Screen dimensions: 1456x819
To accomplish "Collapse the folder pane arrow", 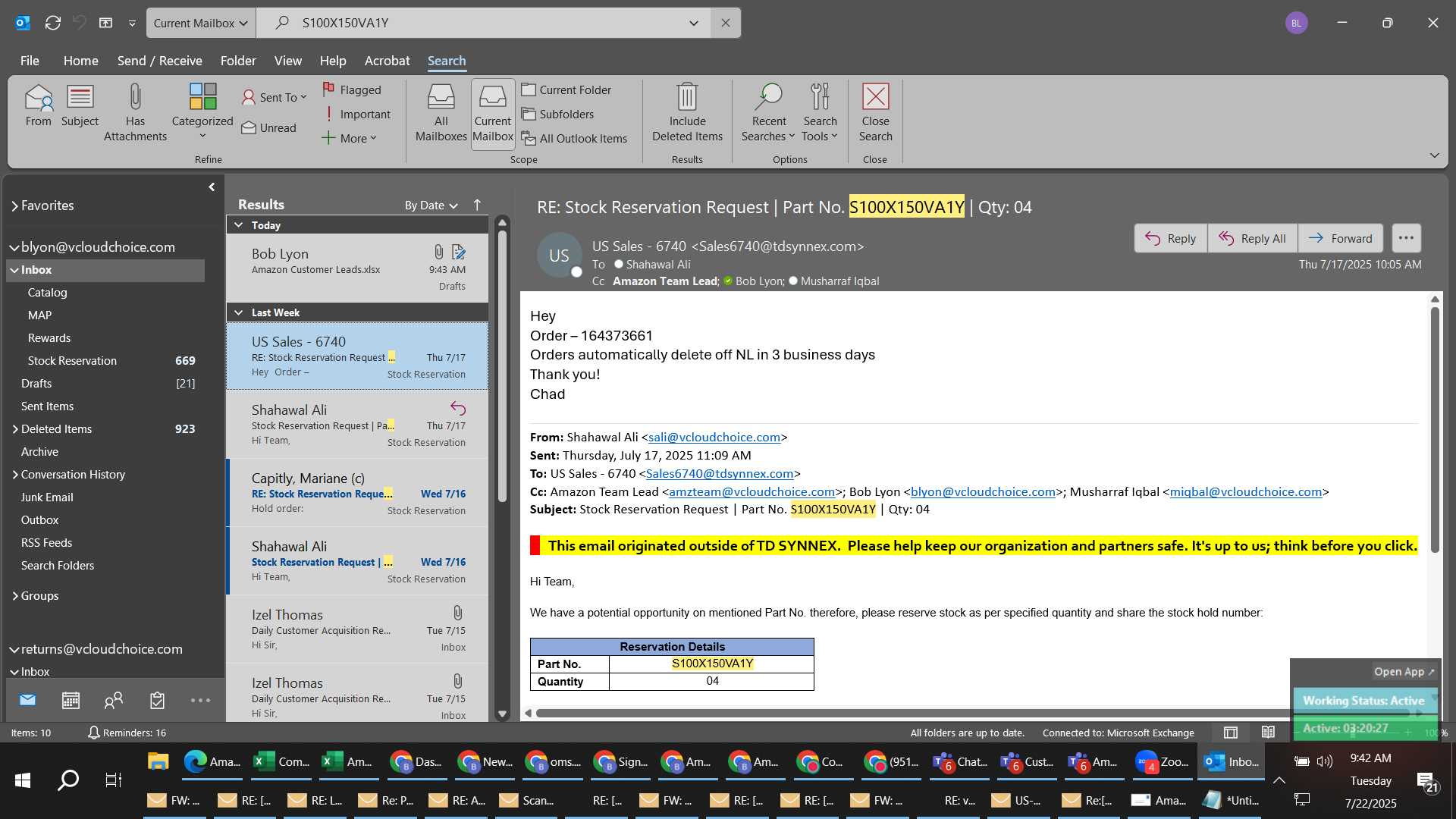I will coord(212,187).
